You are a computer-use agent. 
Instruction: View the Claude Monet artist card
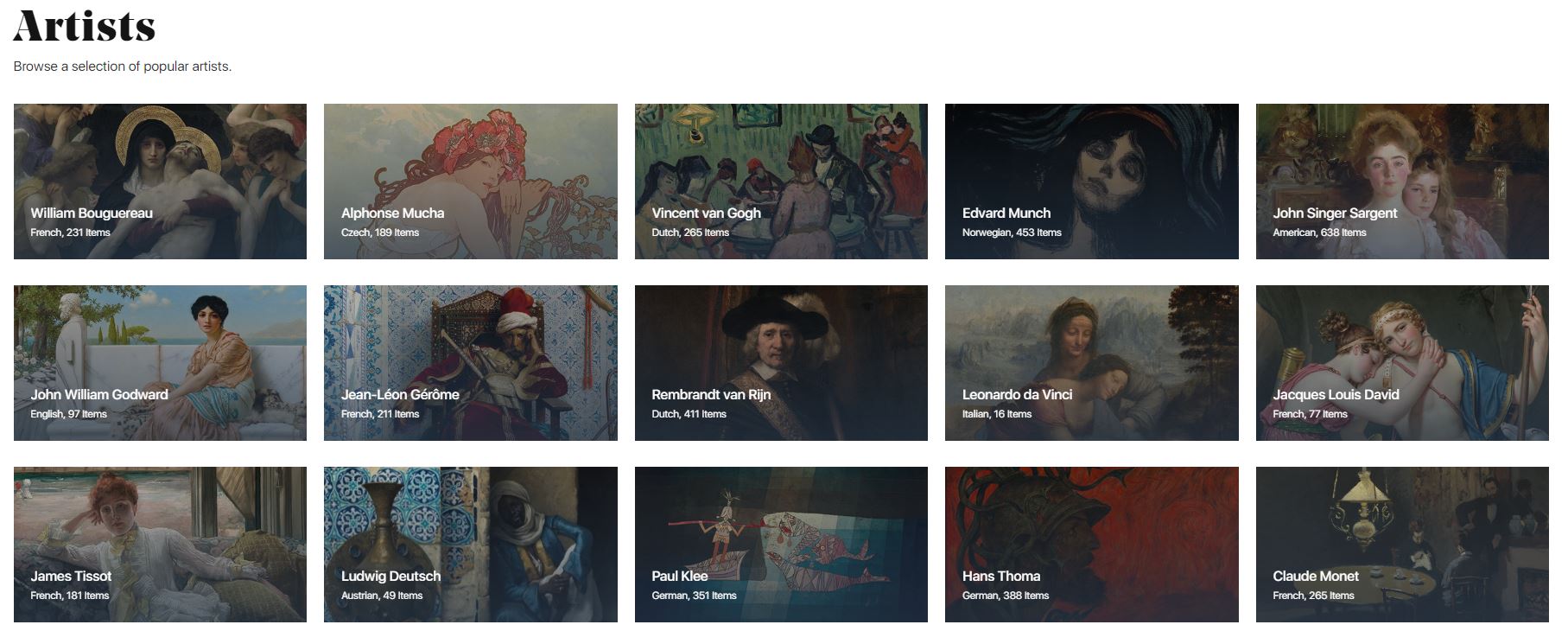click(1402, 545)
